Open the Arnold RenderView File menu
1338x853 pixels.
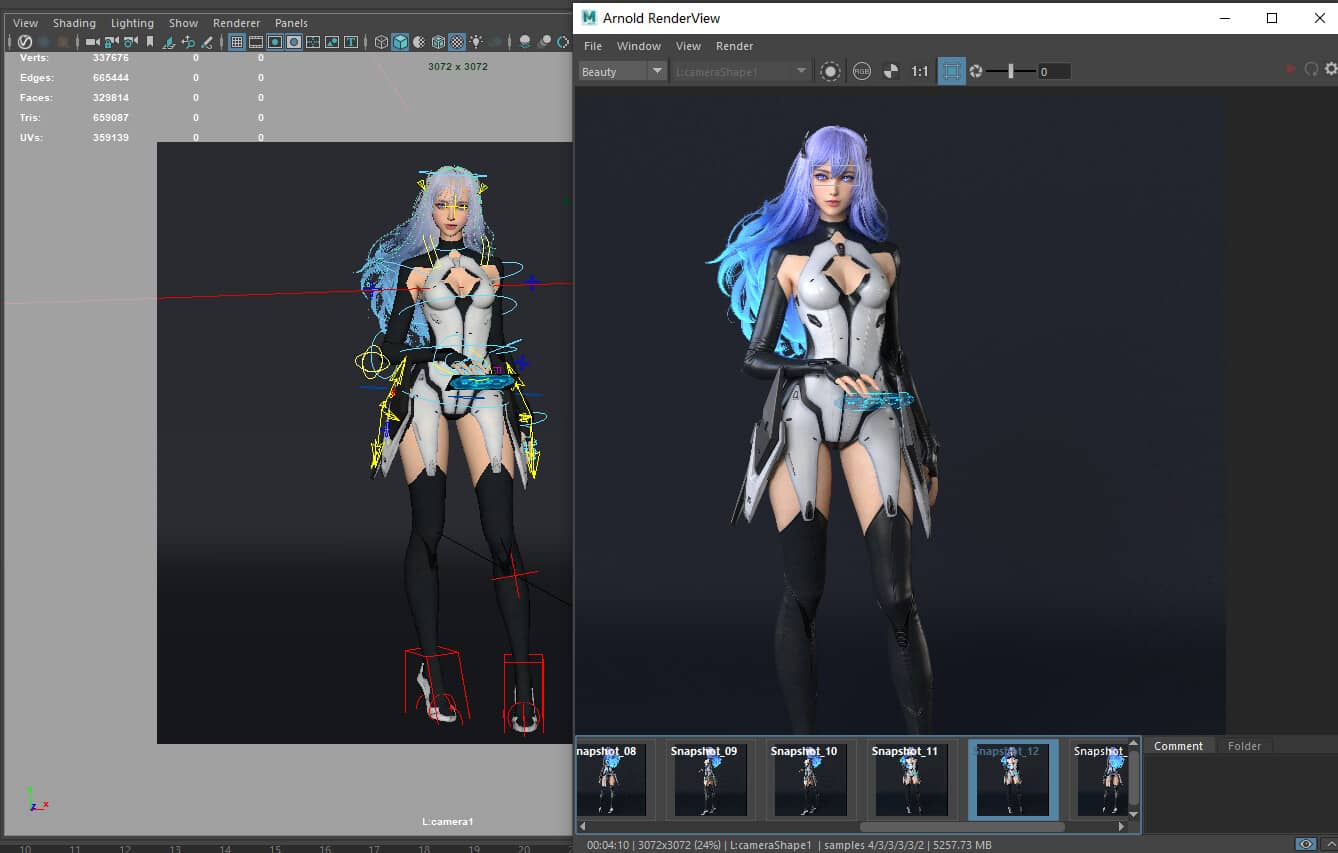pos(593,46)
